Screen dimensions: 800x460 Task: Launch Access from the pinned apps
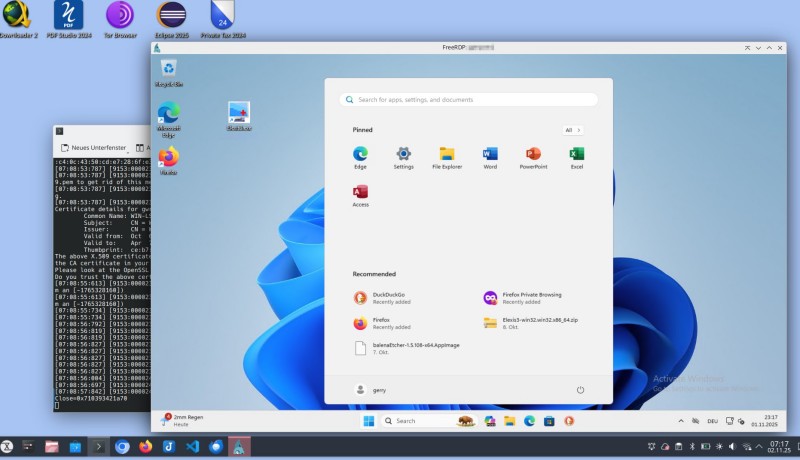pyautogui.click(x=360, y=196)
